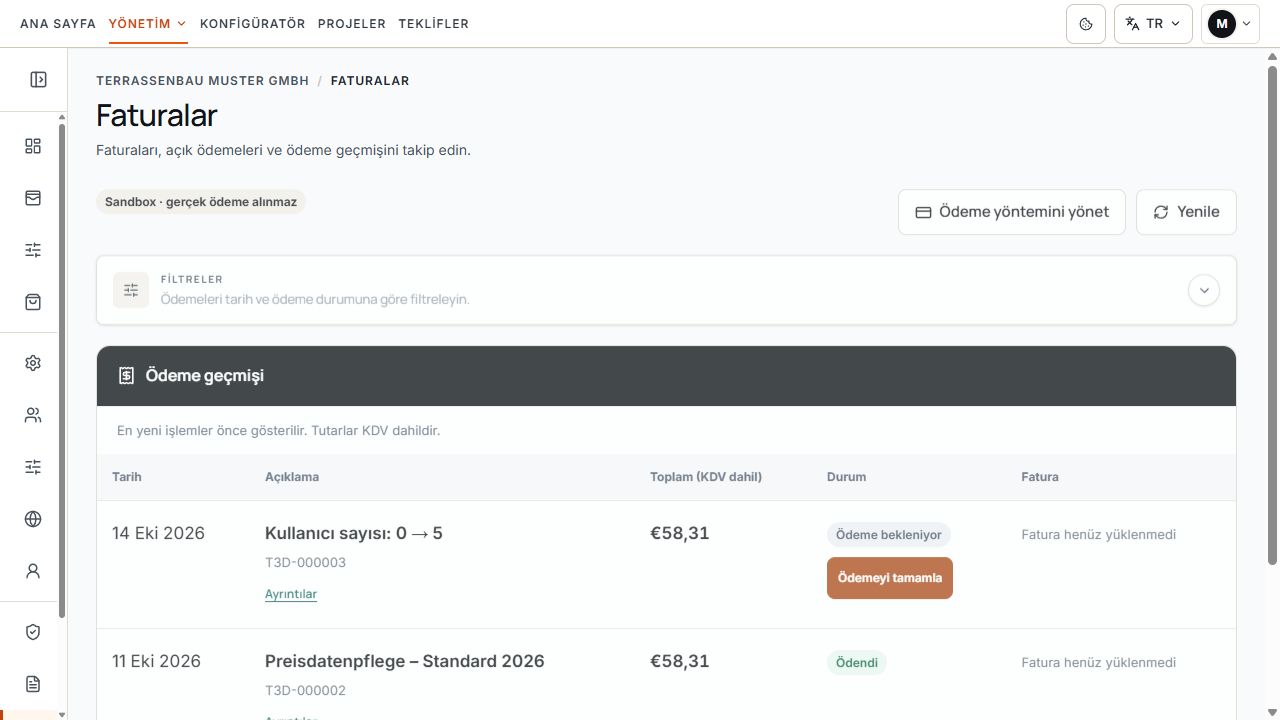Click the main page vertical scrollbar
1280x720 pixels.
tap(1273, 315)
